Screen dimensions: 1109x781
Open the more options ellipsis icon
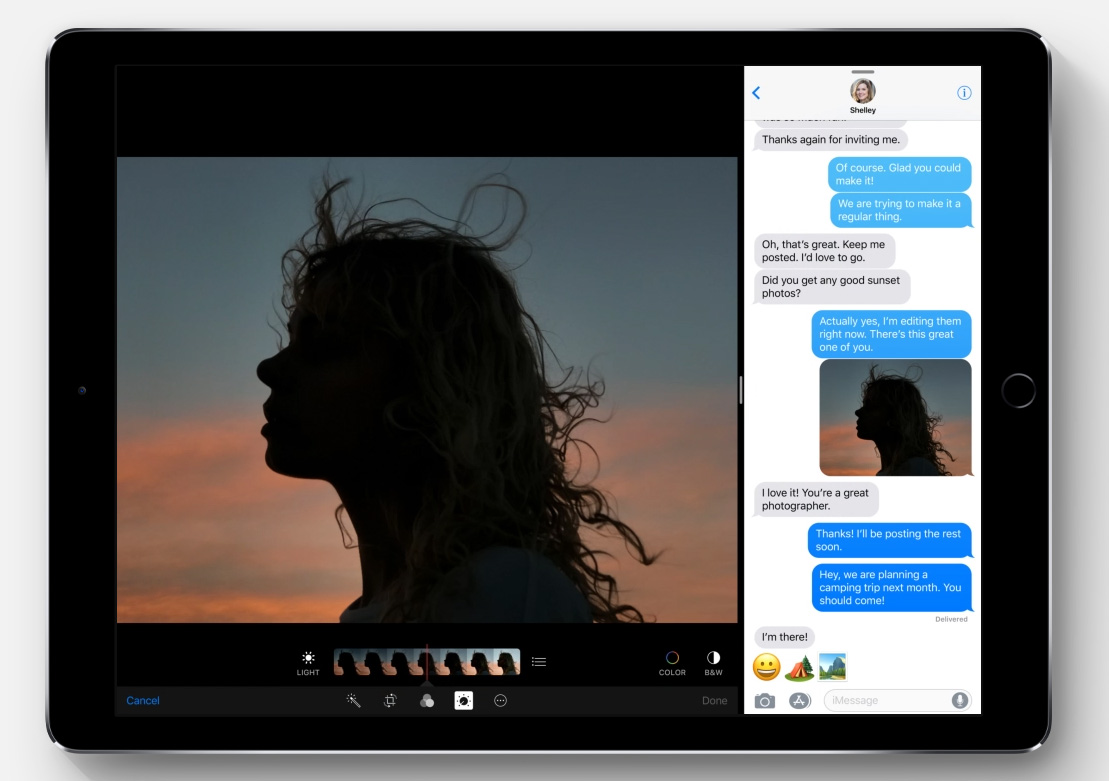coord(500,700)
